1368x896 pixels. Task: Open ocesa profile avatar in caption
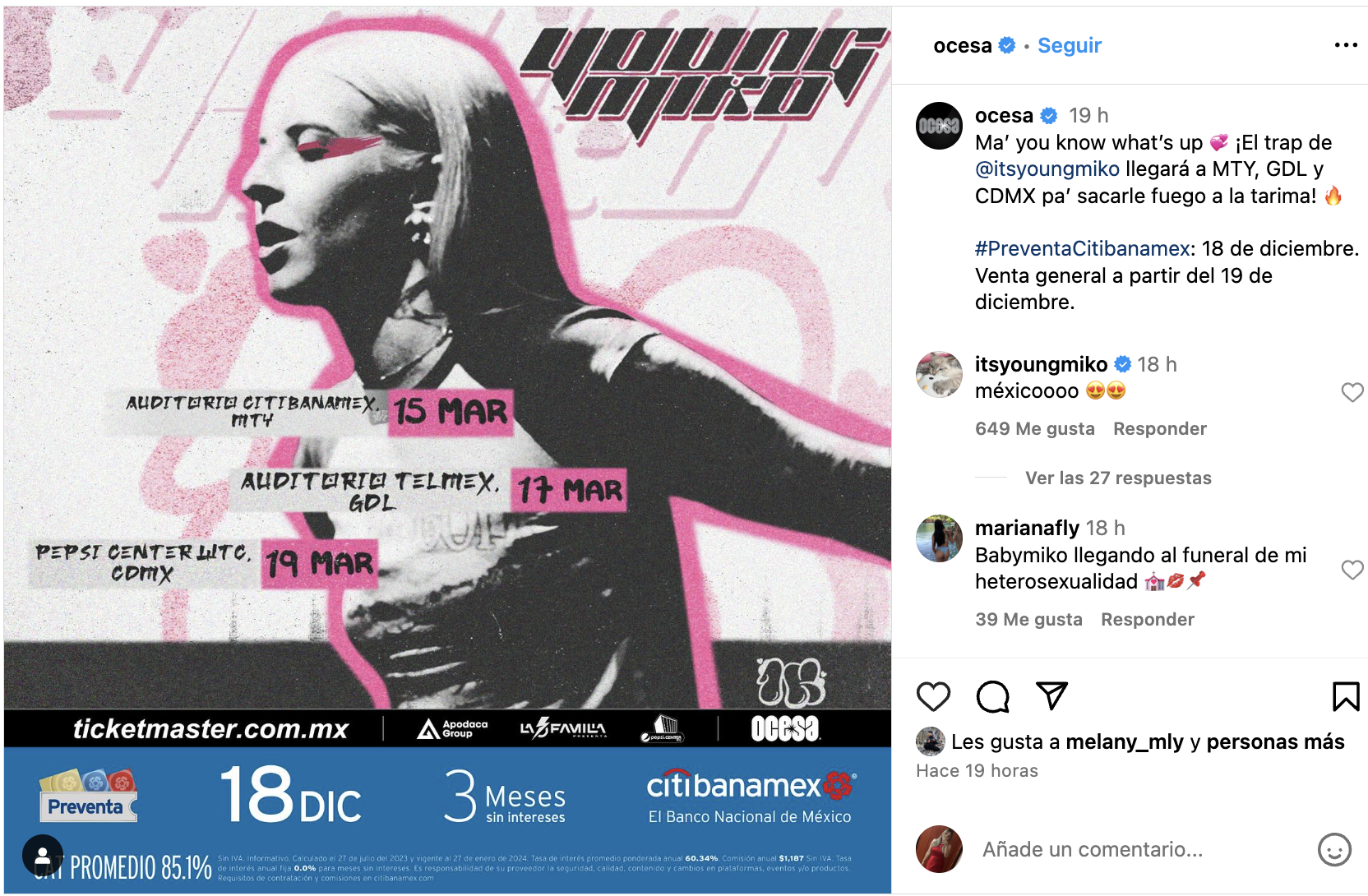point(939,126)
